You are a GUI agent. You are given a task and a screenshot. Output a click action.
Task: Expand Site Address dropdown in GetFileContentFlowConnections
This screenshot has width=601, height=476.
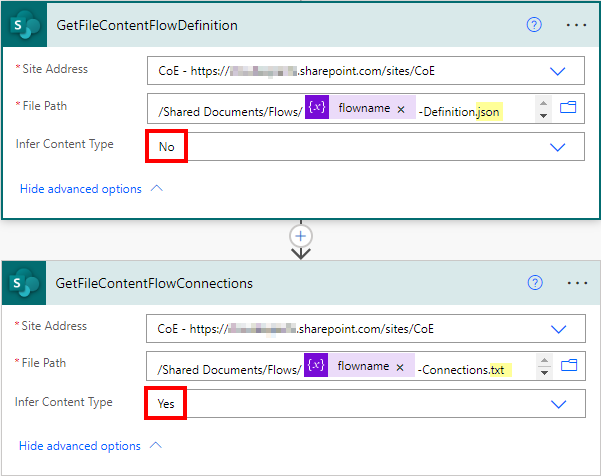coord(558,329)
